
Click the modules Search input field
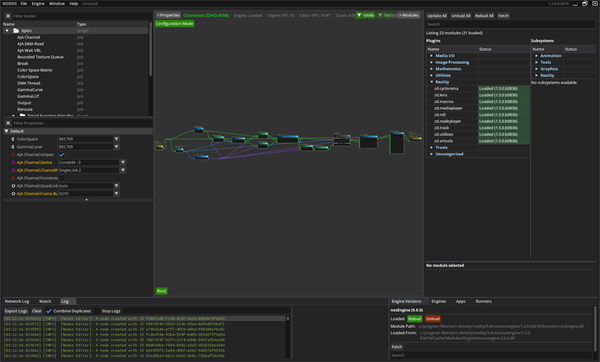[x=510, y=24]
